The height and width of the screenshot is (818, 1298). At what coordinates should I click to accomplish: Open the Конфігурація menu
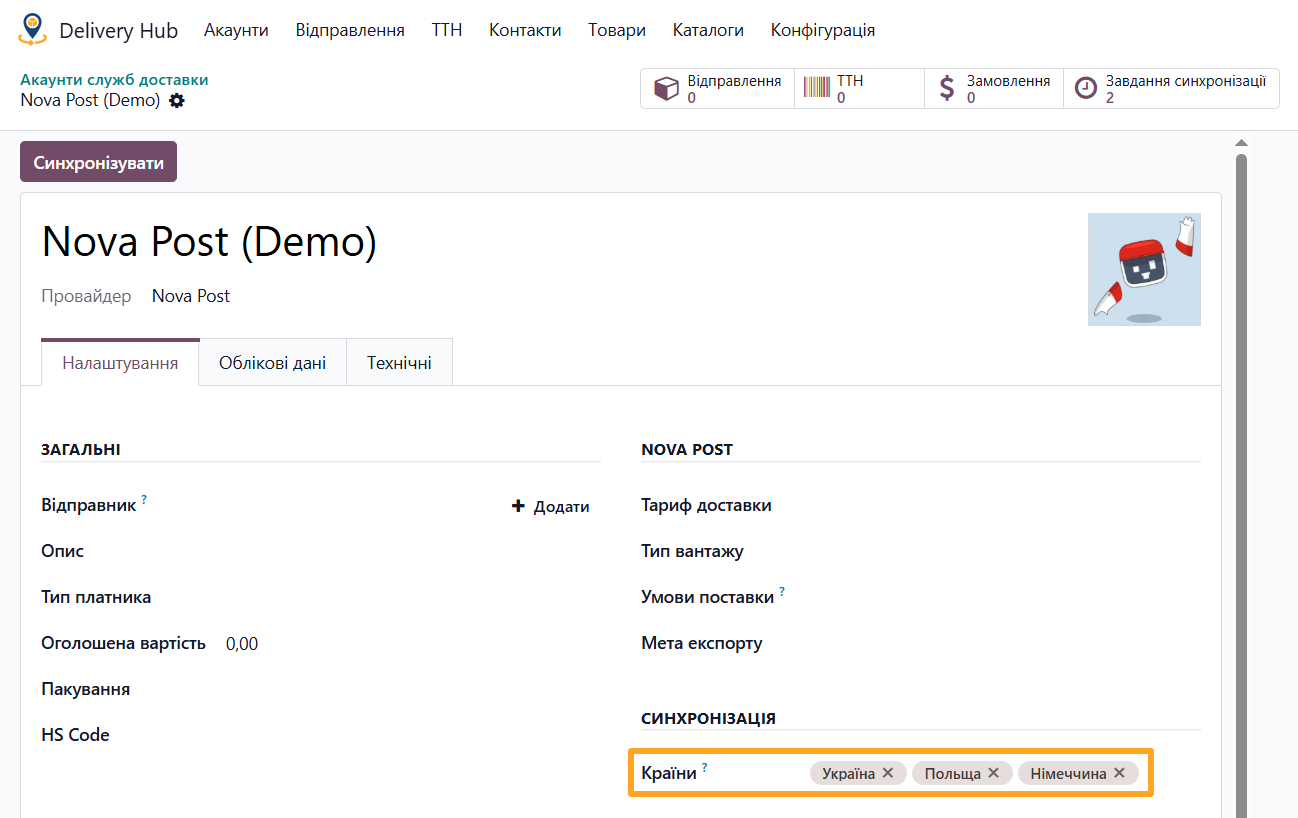point(823,30)
